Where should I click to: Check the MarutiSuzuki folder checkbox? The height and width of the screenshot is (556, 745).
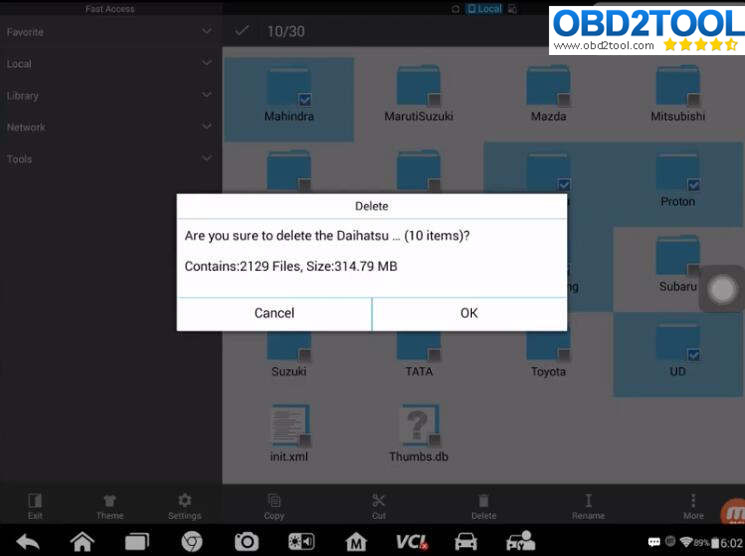point(434,100)
